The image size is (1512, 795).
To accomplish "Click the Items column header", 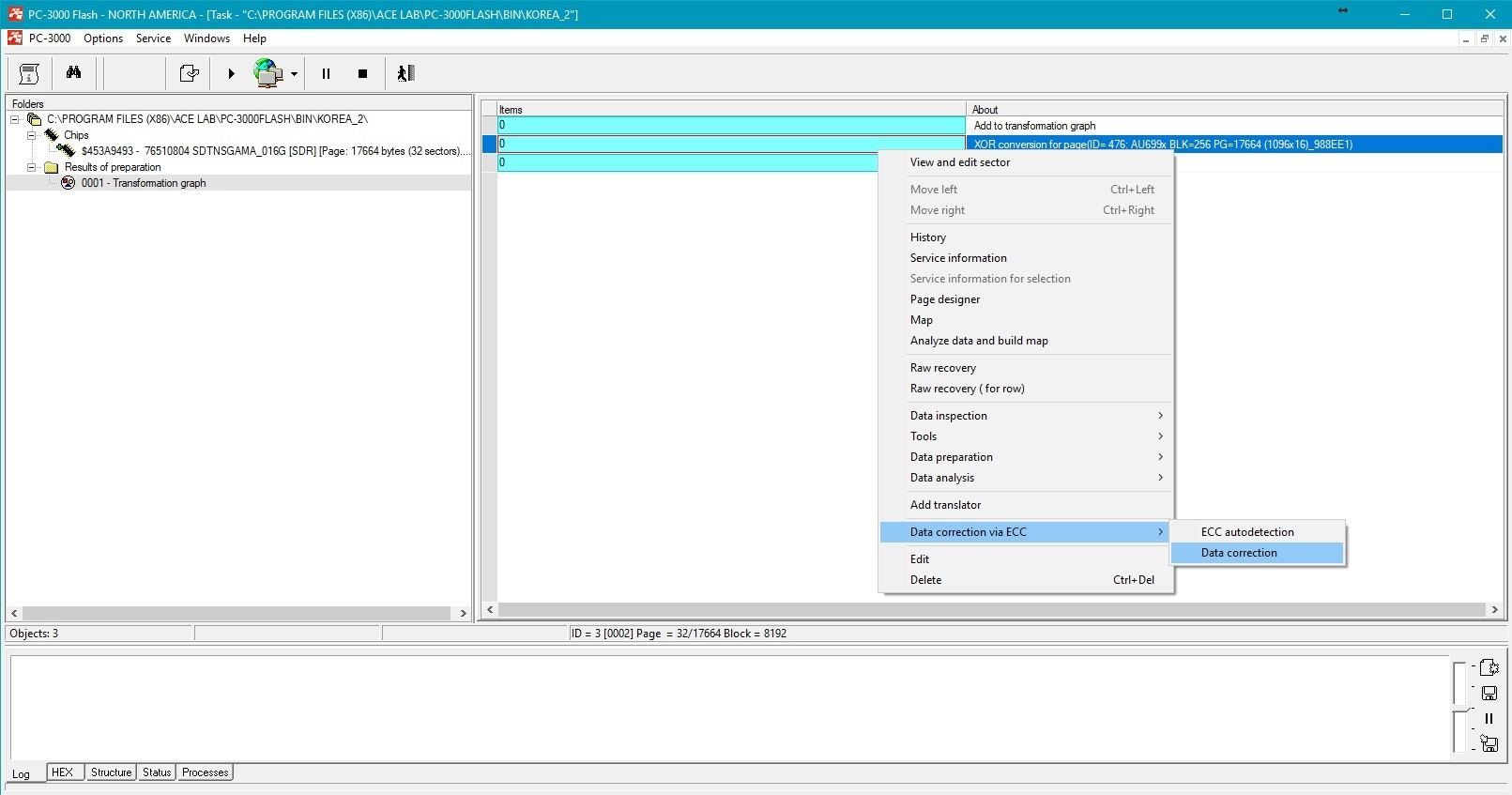I will point(731,110).
